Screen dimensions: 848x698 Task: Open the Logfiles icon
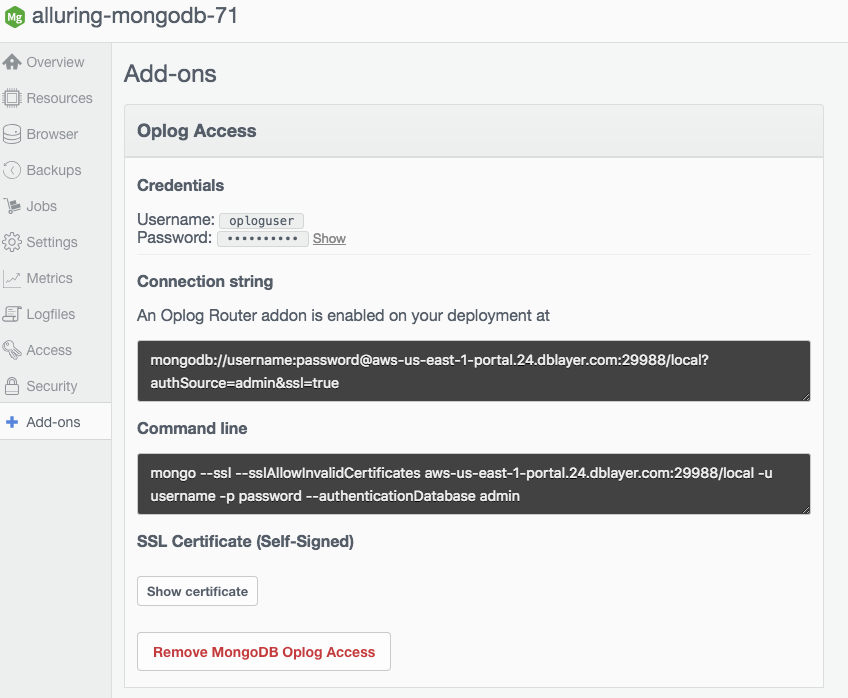click(x=14, y=313)
